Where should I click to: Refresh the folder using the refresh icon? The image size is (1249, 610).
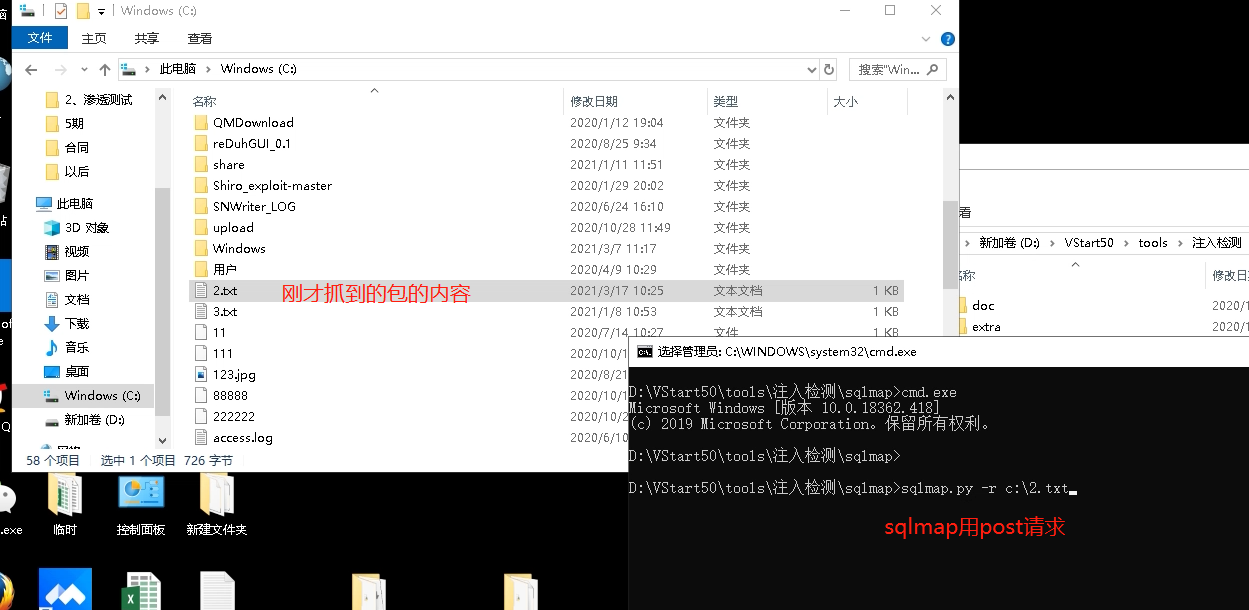pos(831,68)
